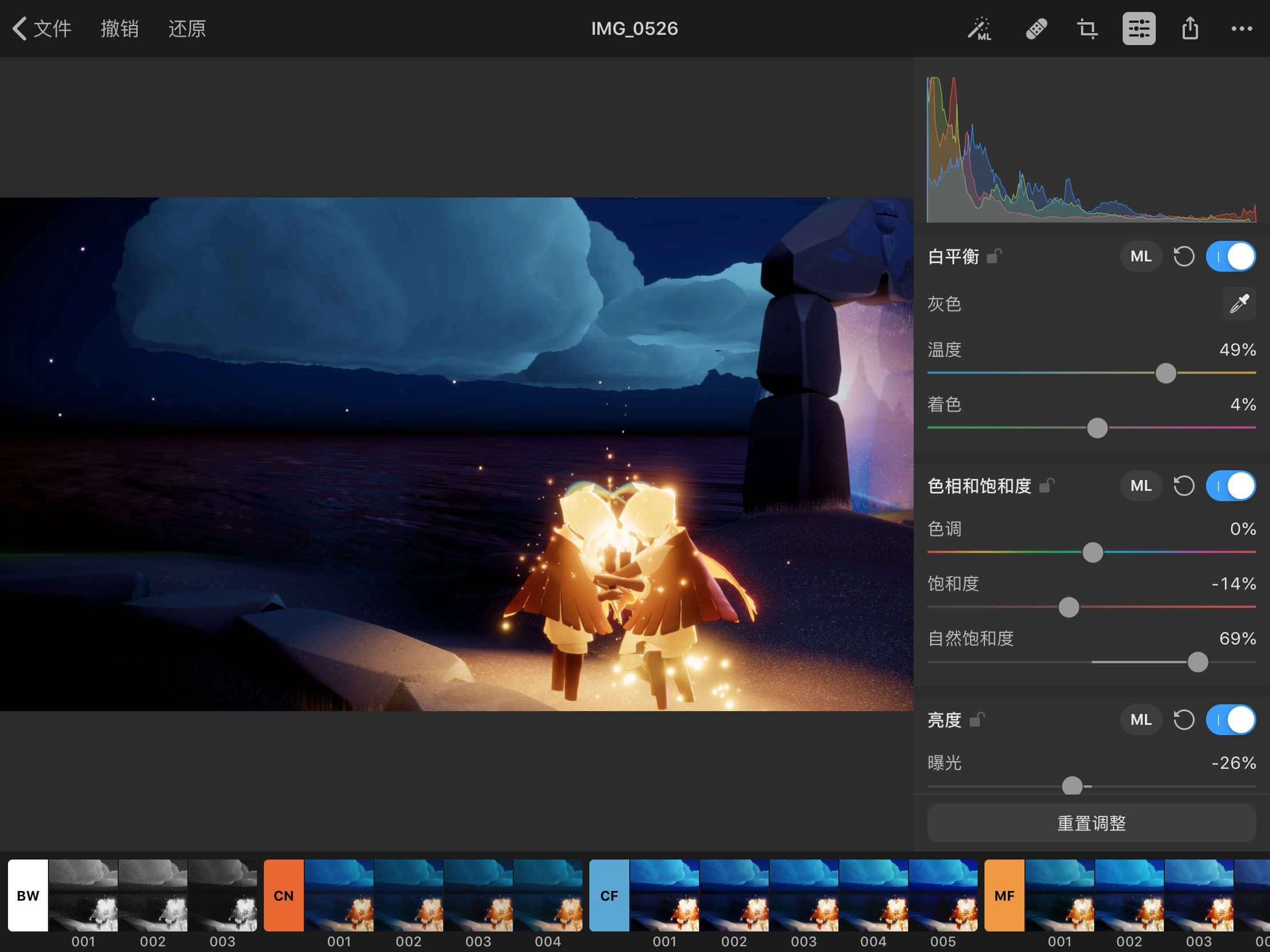This screenshot has height=952, width=1270.
Task: Disable the 白平衡 toggle switch
Action: click(1231, 256)
